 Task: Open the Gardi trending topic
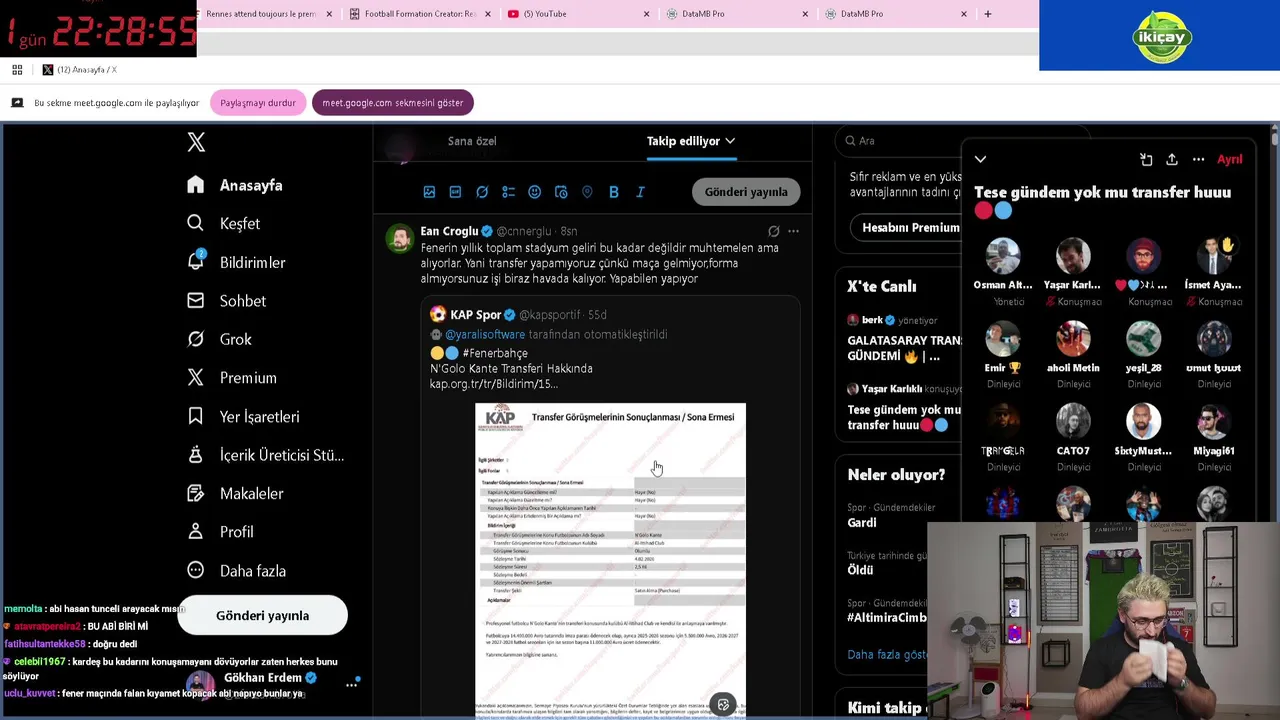[x=862, y=523]
